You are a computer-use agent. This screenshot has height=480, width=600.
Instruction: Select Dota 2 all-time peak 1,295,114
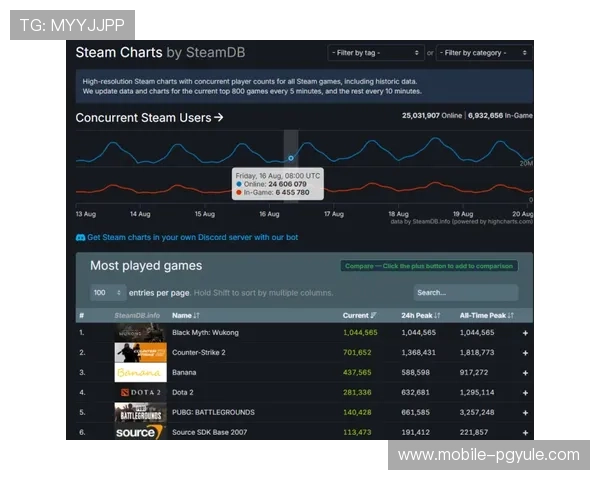pyautogui.click(x=477, y=392)
